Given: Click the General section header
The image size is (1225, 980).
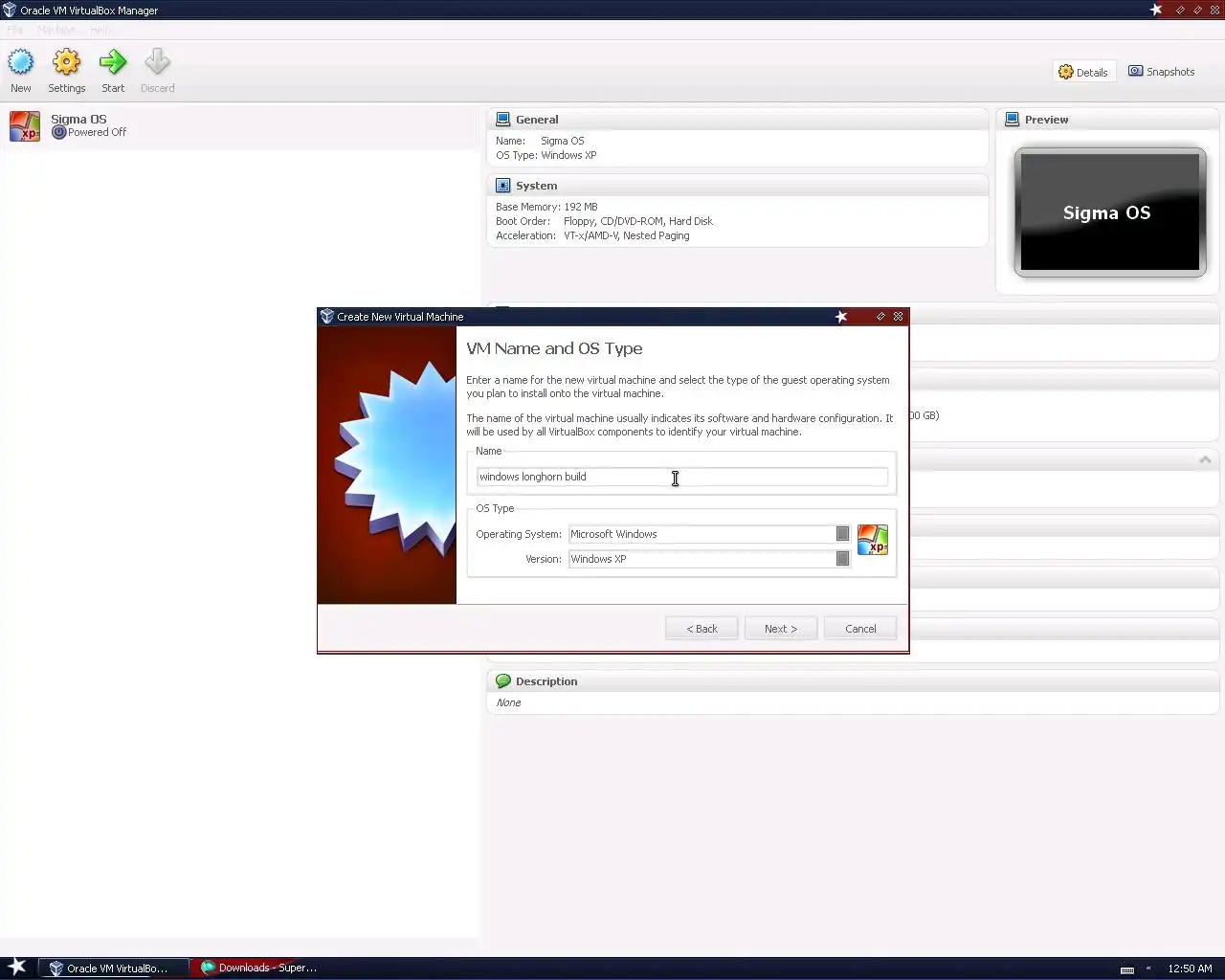Looking at the screenshot, I should 737,120.
